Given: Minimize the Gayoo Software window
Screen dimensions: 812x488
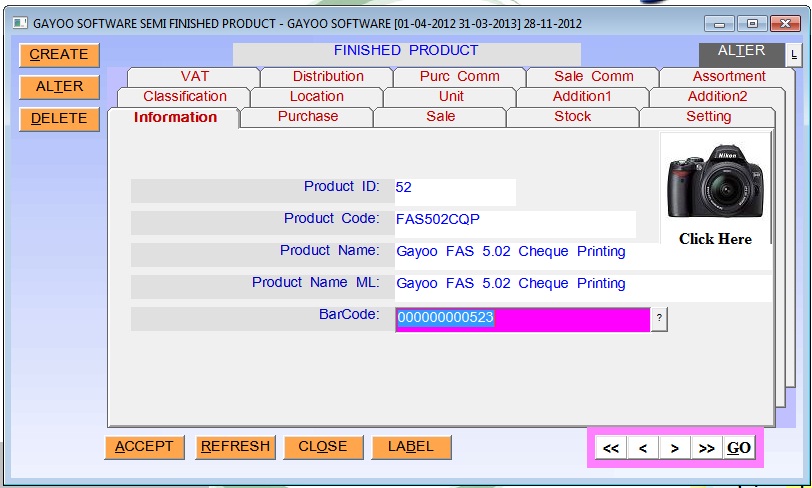Looking at the screenshot, I should coord(719,24).
